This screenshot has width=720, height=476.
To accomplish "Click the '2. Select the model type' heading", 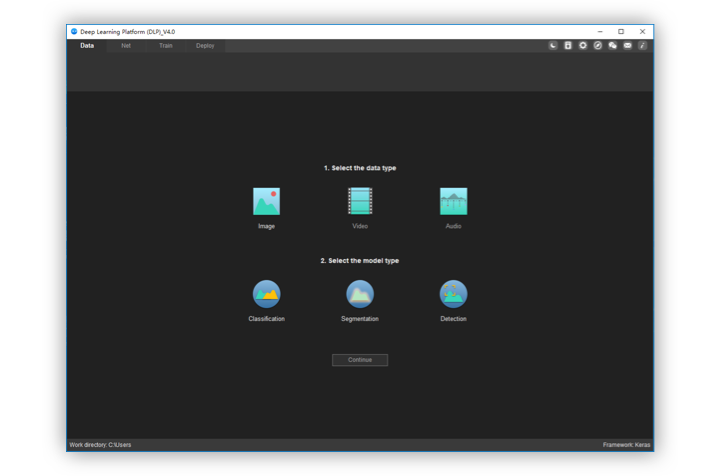I will click(360, 261).
